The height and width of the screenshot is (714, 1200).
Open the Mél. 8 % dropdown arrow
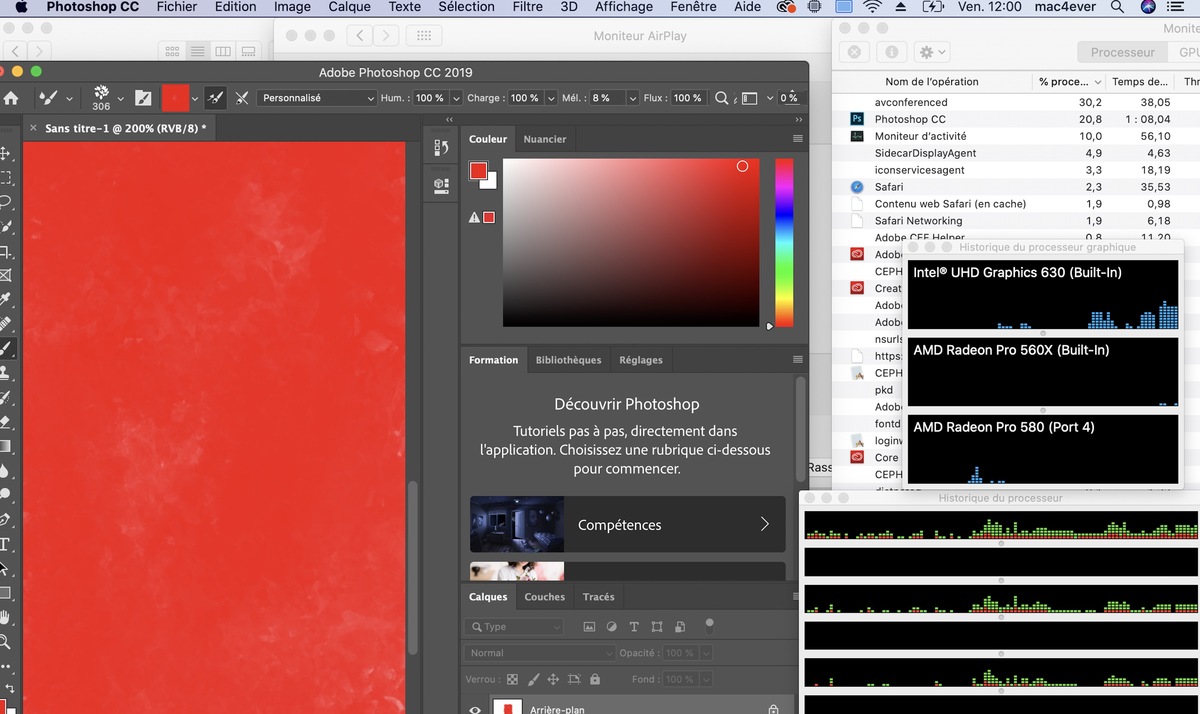coord(633,98)
